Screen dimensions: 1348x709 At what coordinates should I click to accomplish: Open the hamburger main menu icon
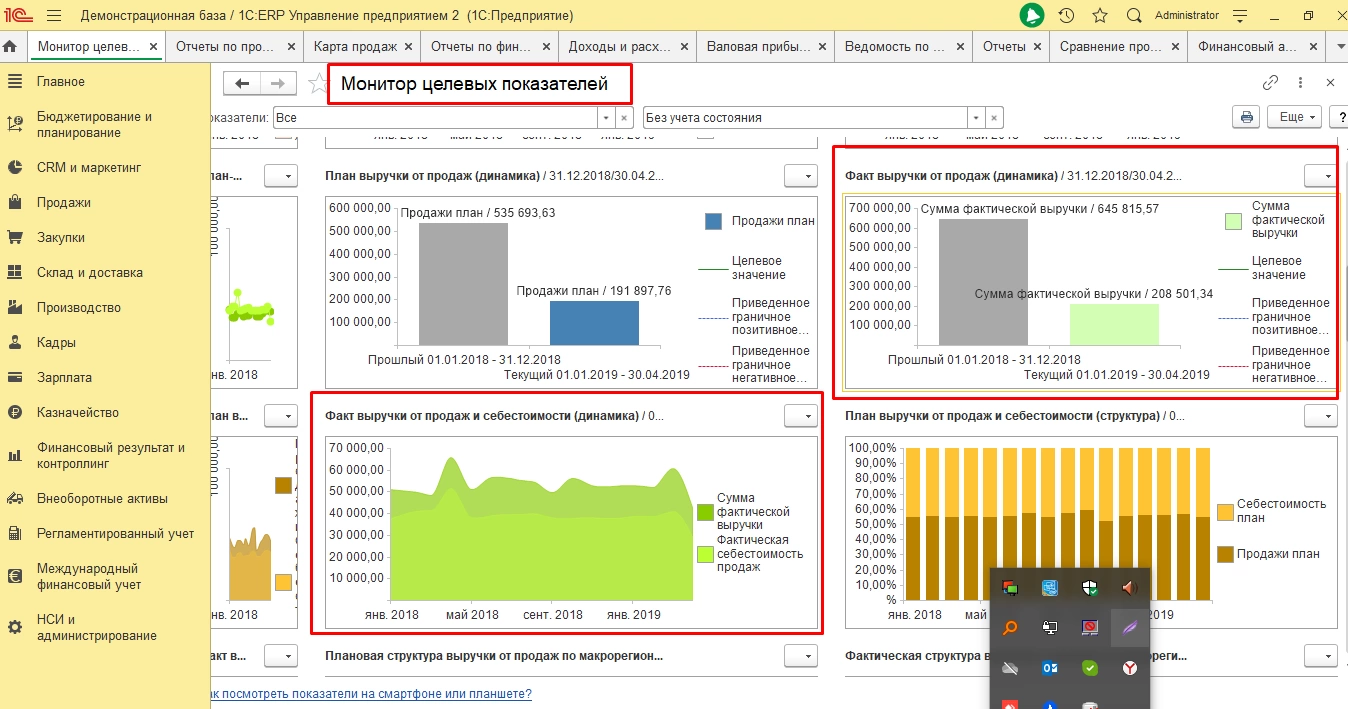coord(54,16)
